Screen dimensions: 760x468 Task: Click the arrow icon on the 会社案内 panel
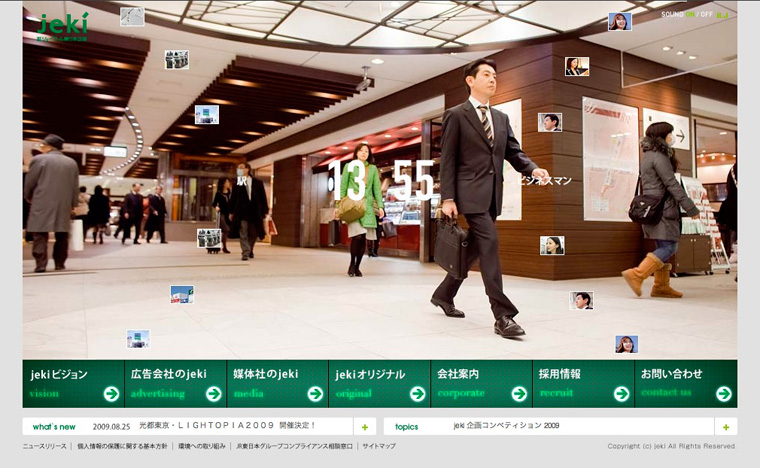(519, 393)
